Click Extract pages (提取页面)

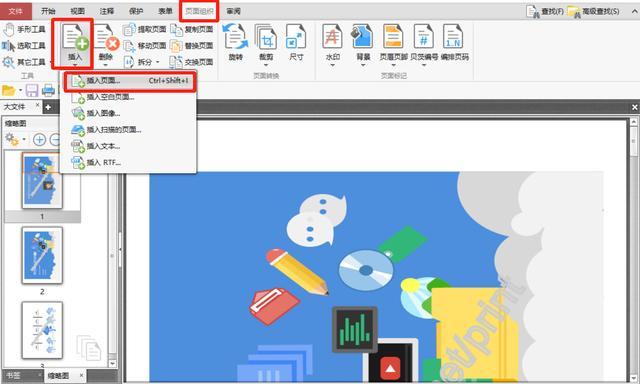point(145,29)
